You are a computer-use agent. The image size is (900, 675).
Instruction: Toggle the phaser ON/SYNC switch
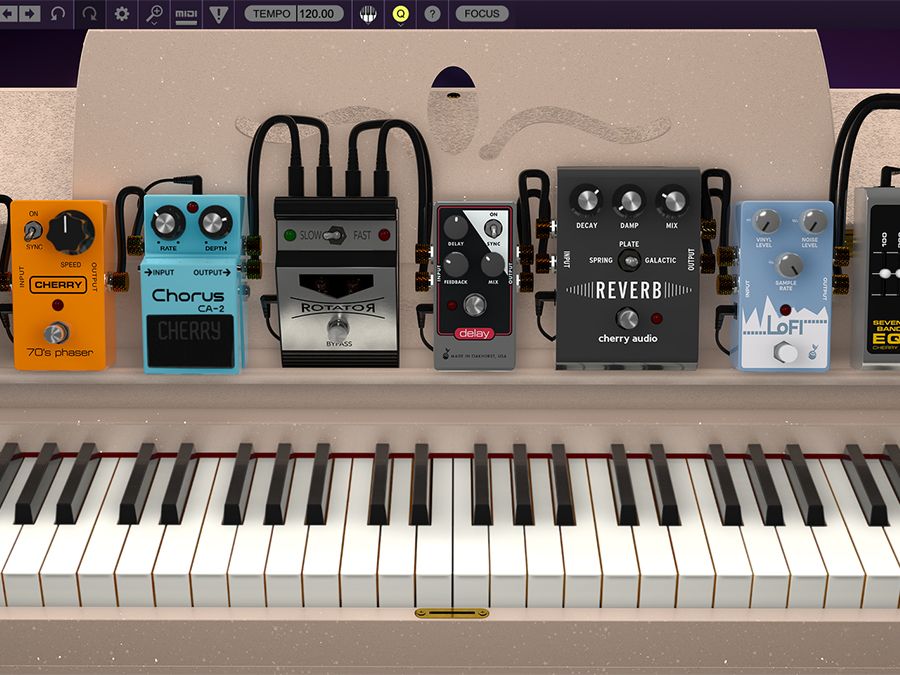pos(32,231)
